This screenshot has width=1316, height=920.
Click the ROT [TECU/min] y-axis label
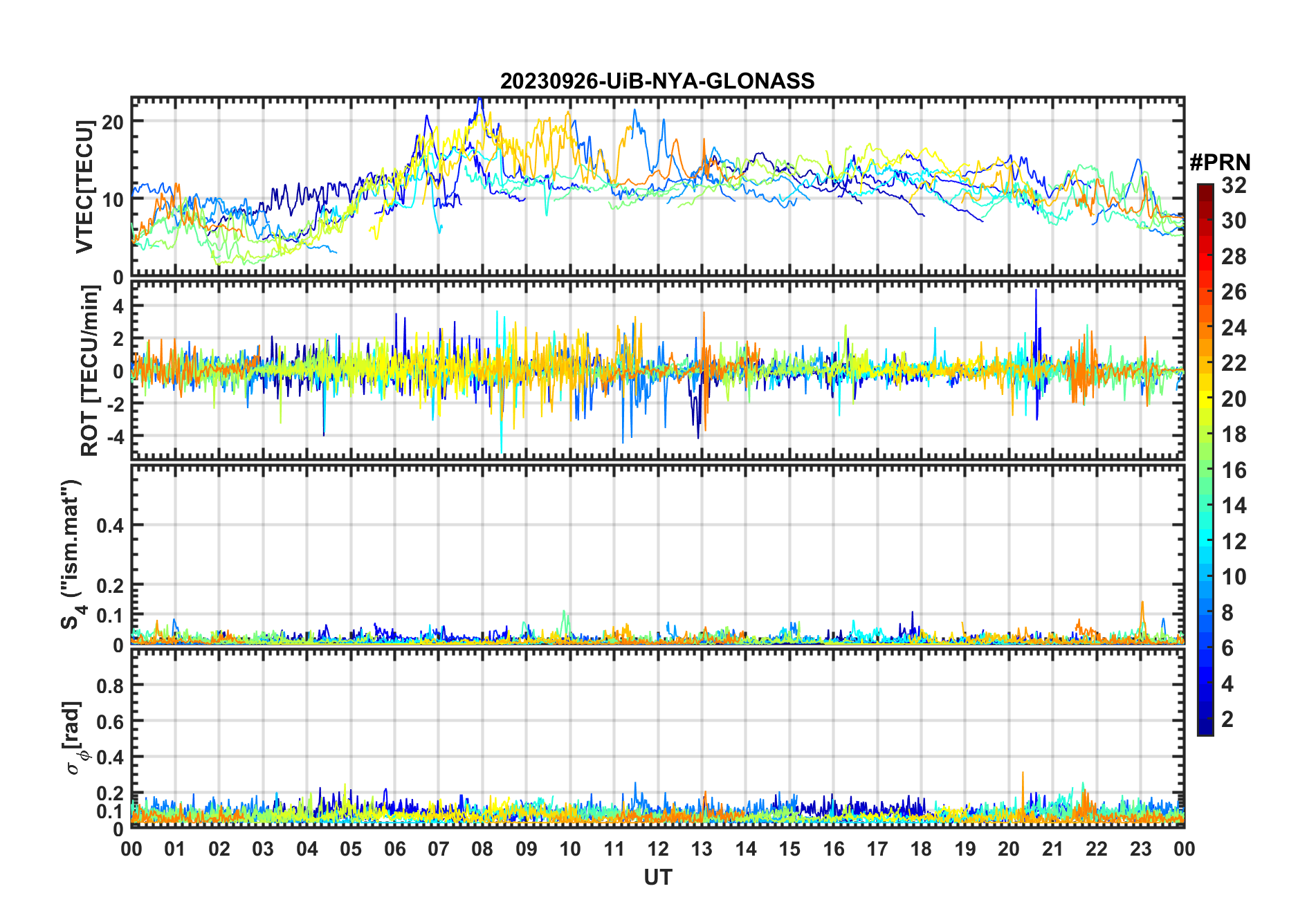90,371
